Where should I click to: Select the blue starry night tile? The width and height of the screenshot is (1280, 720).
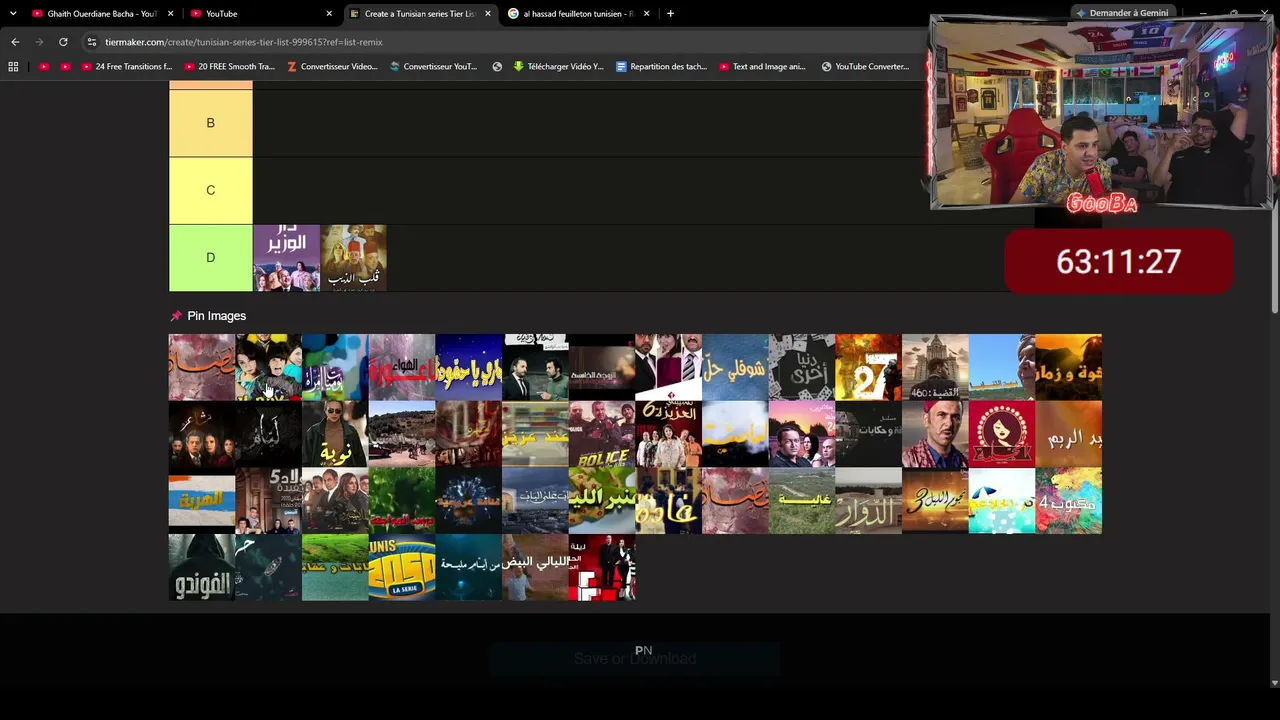pos(468,367)
